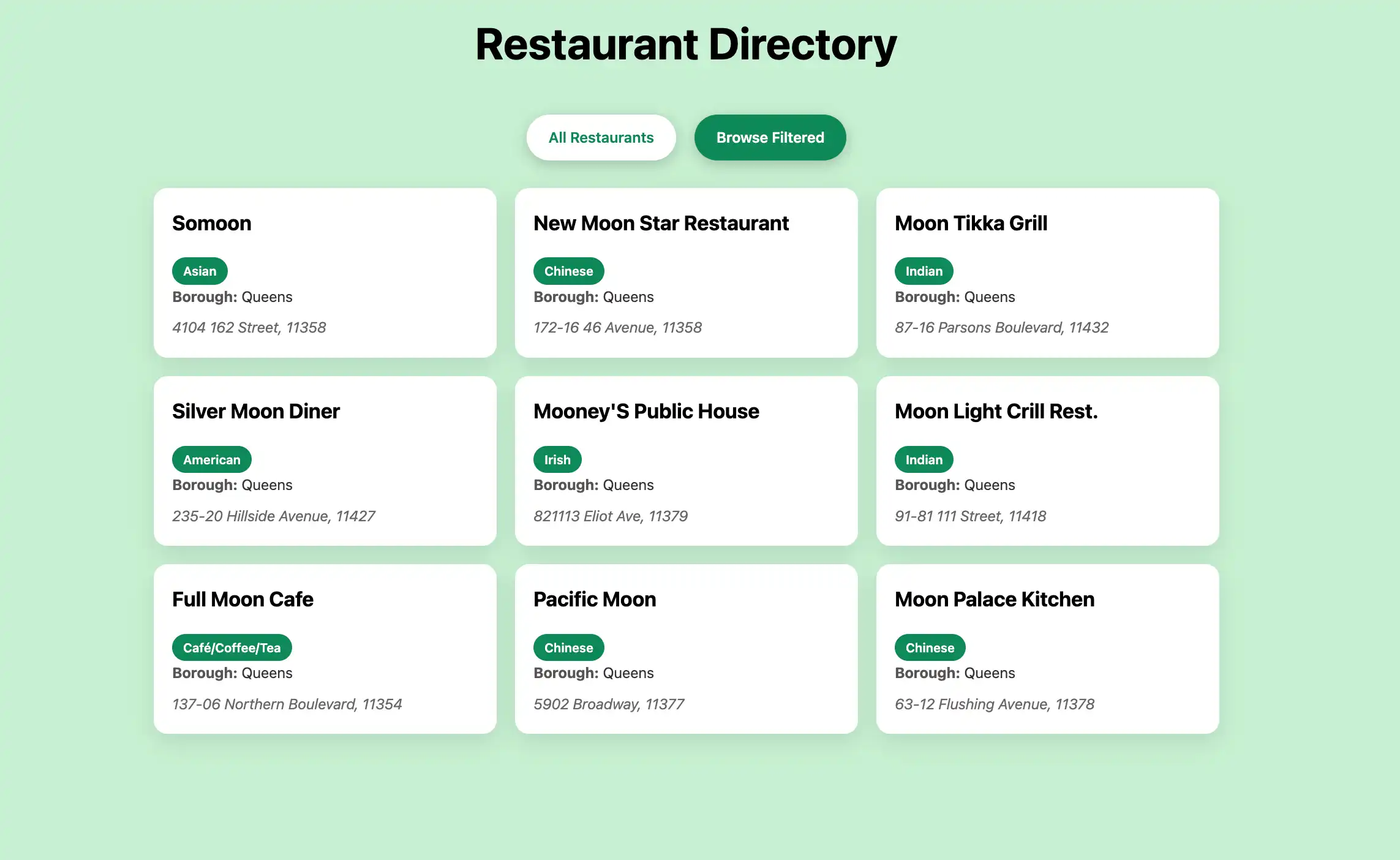Open the Silver Moon Diner card
The image size is (1400, 860).
tap(325, 461)
